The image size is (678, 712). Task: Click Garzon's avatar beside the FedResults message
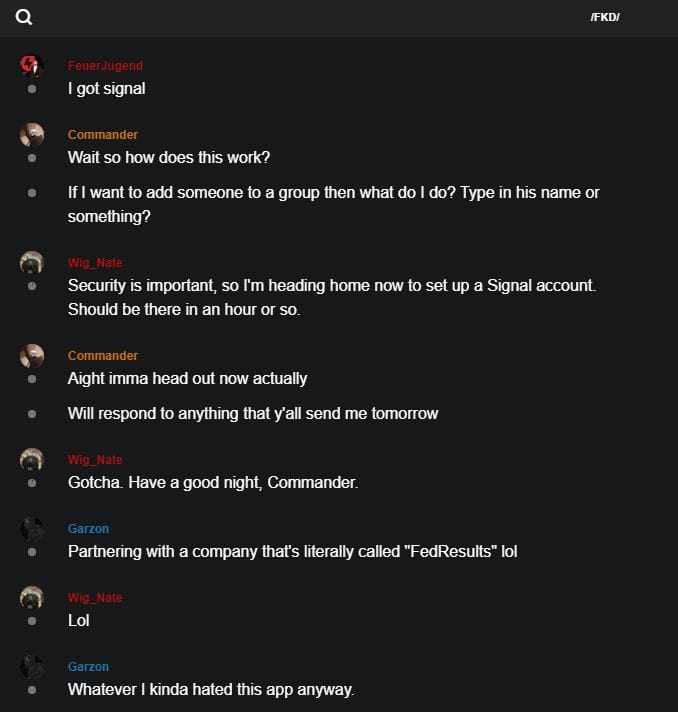[32, 529]
